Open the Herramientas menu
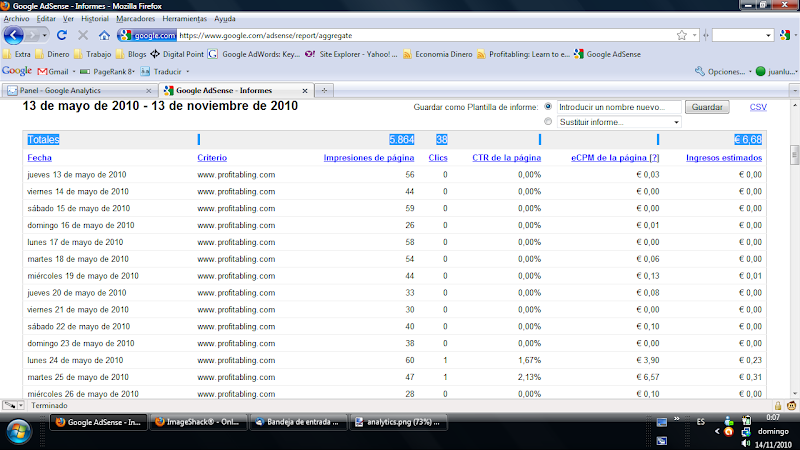Viewport: 800px width, 450px height. [185, 18]
